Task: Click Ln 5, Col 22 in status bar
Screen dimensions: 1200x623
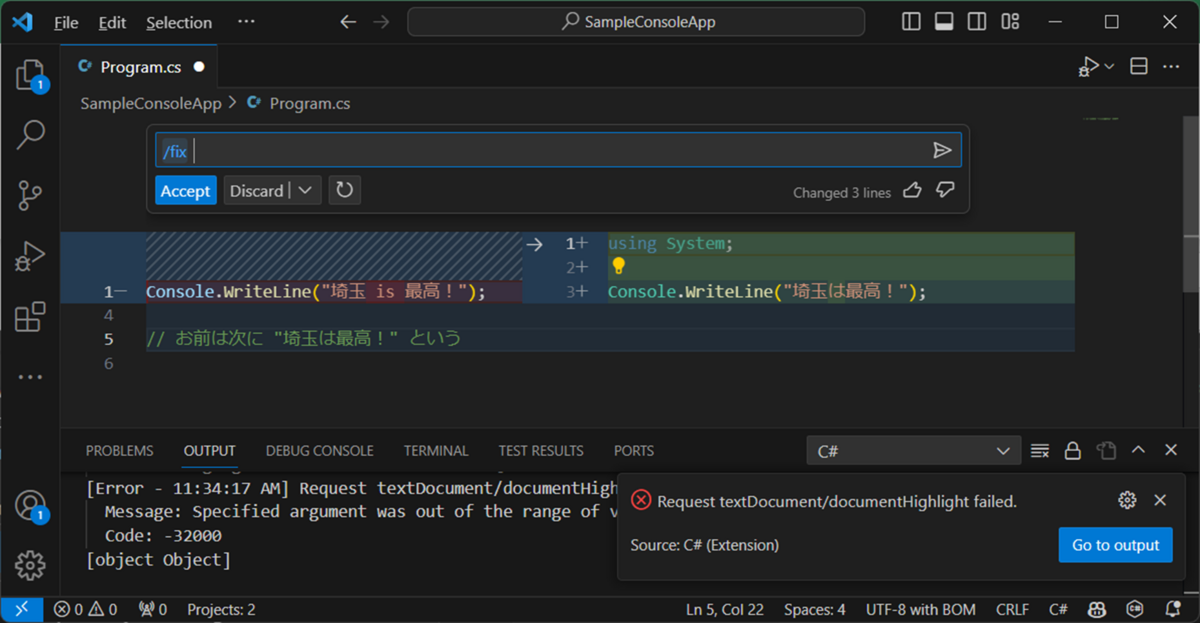Action: click(x=725, y=609)
